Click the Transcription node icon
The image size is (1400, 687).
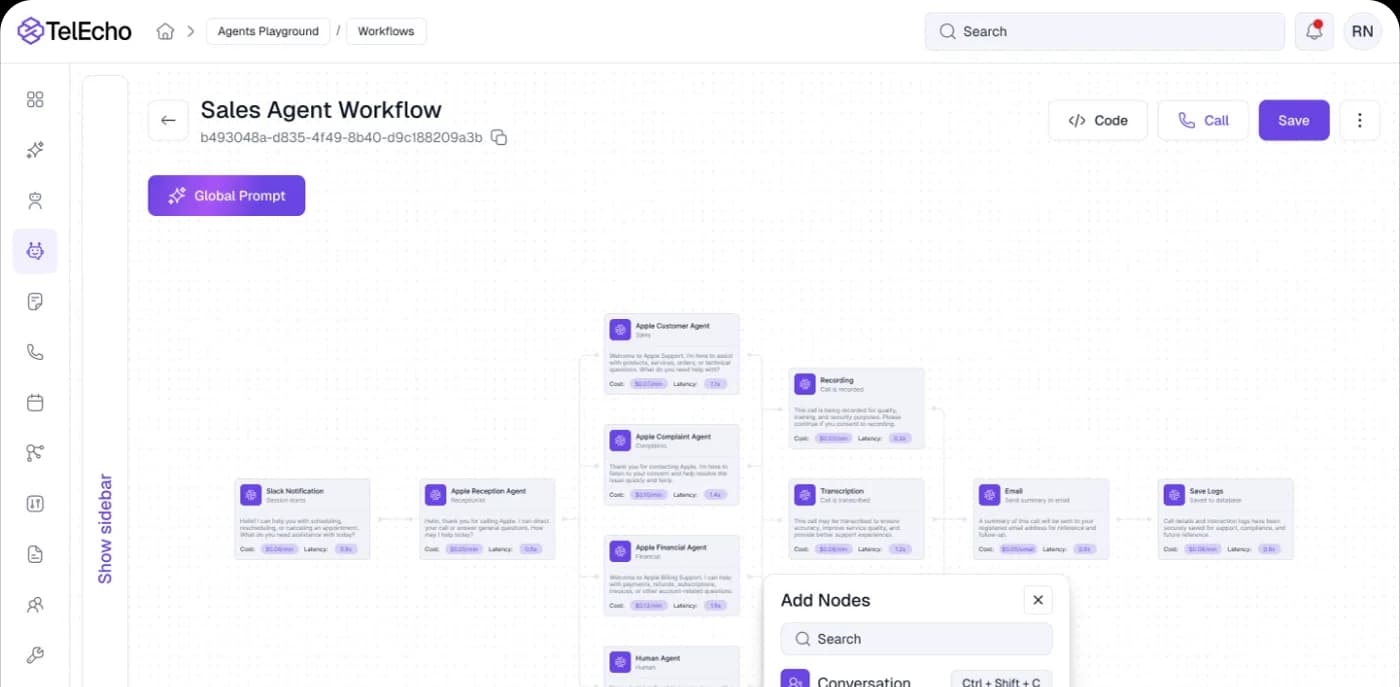(805, 494)
